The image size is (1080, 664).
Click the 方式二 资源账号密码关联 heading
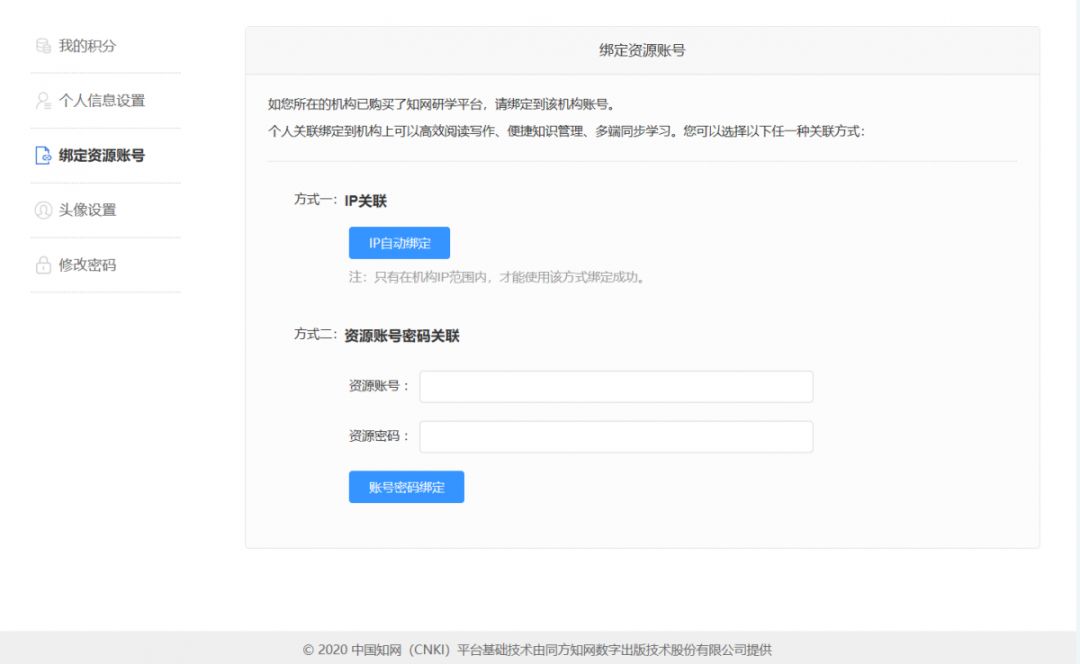pos(377,336)
